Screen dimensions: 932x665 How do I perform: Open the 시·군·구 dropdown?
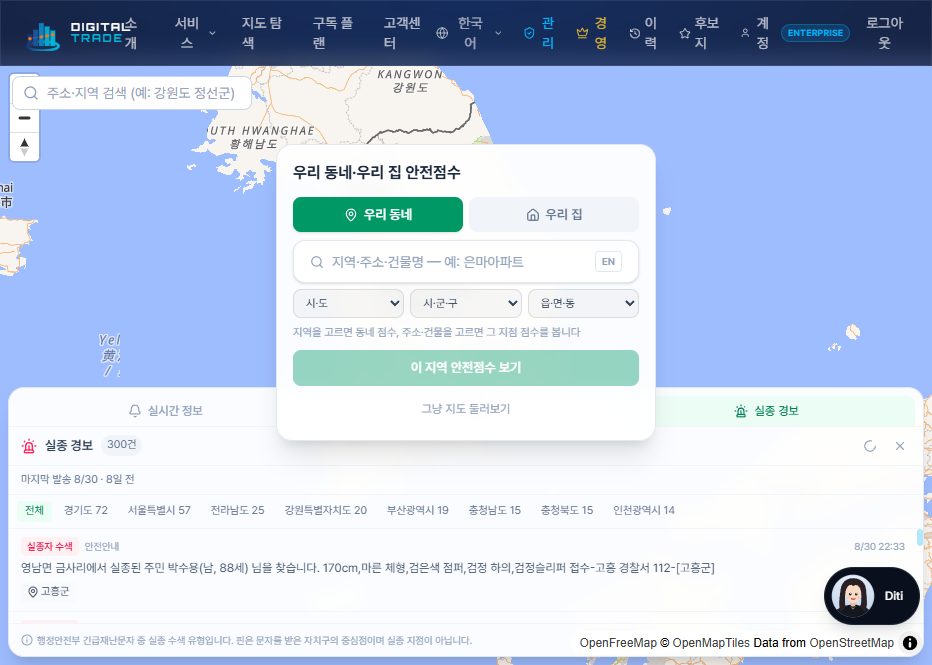coord(466,303)
